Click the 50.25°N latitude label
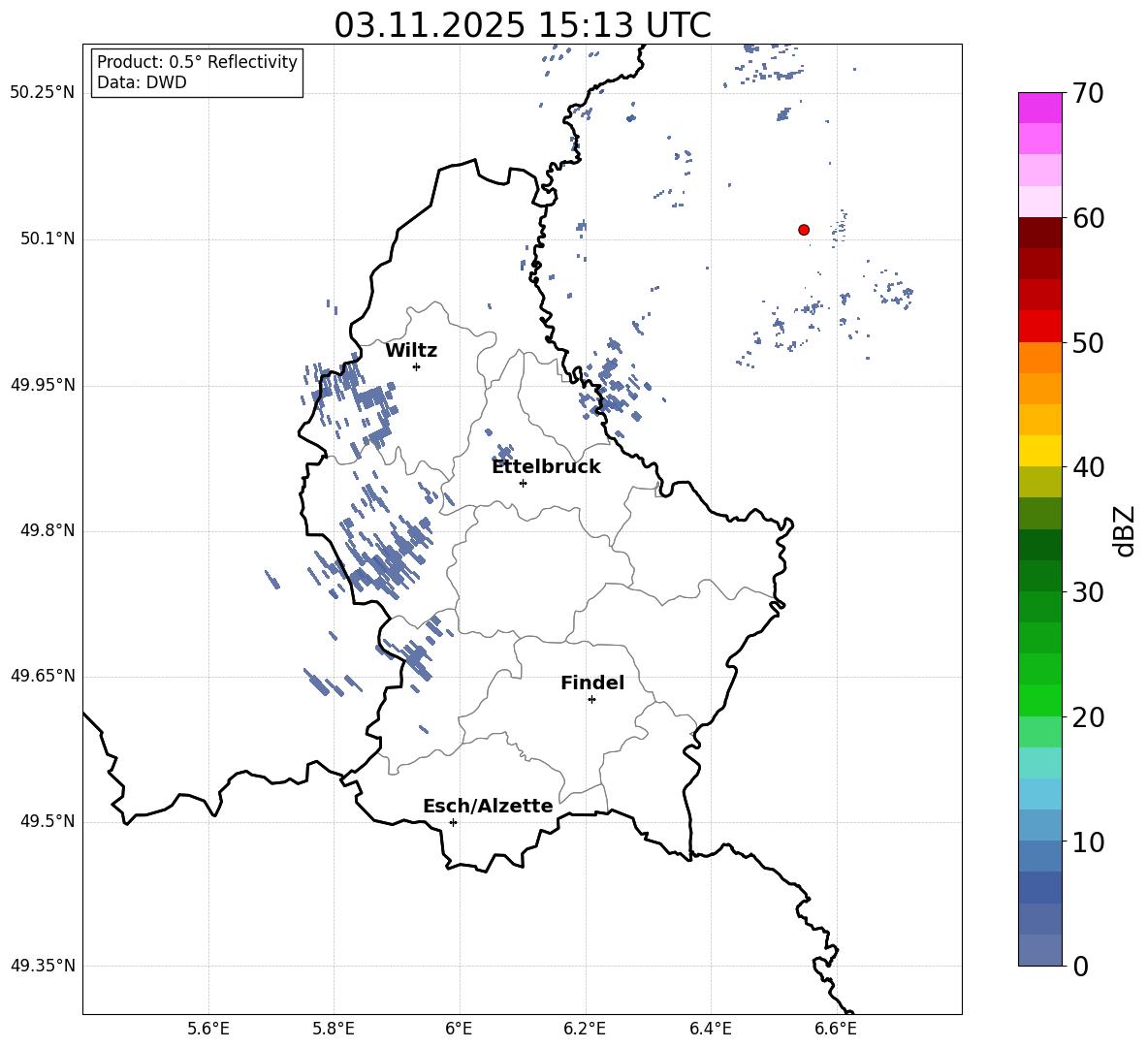Screen dimensions: 1148x1048 [43, 93]
